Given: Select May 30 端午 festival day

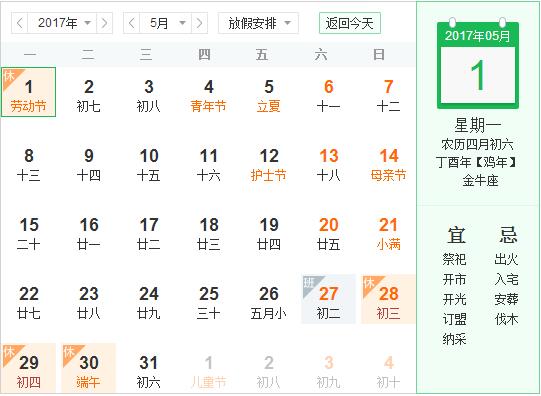Looking at the screenshot, I should tap(89, 368).
